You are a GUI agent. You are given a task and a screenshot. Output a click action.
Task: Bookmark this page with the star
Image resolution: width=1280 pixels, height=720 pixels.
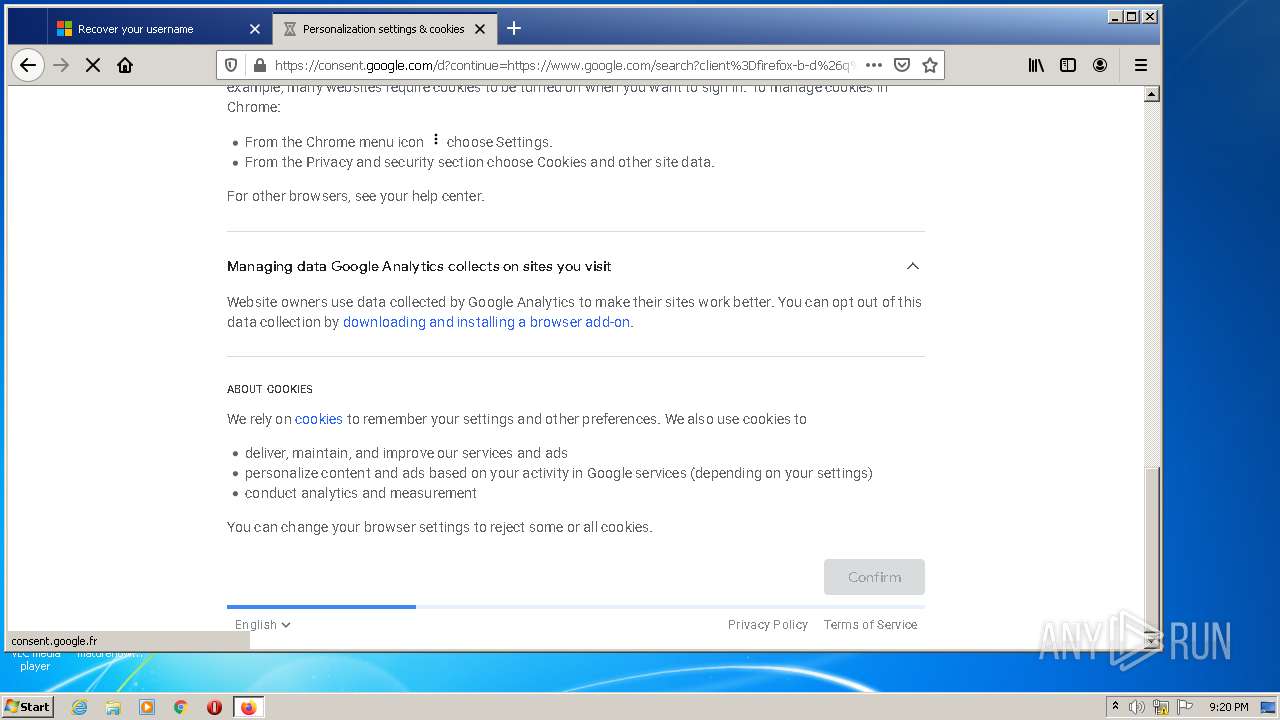tap(930, 65)
